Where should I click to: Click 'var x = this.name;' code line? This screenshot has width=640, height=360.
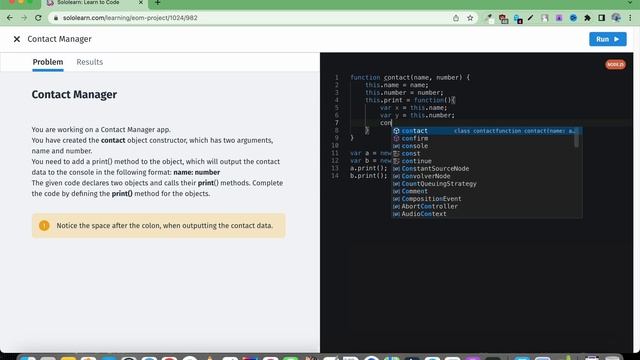click(x=413, y=108)
